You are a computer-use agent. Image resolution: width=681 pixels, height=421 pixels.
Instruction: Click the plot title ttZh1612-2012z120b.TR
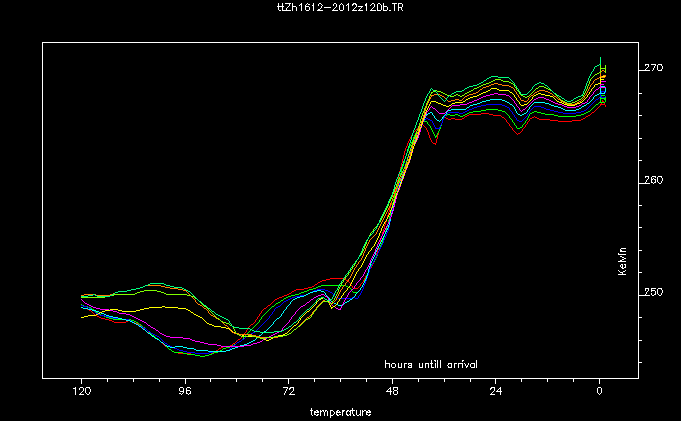340,7
